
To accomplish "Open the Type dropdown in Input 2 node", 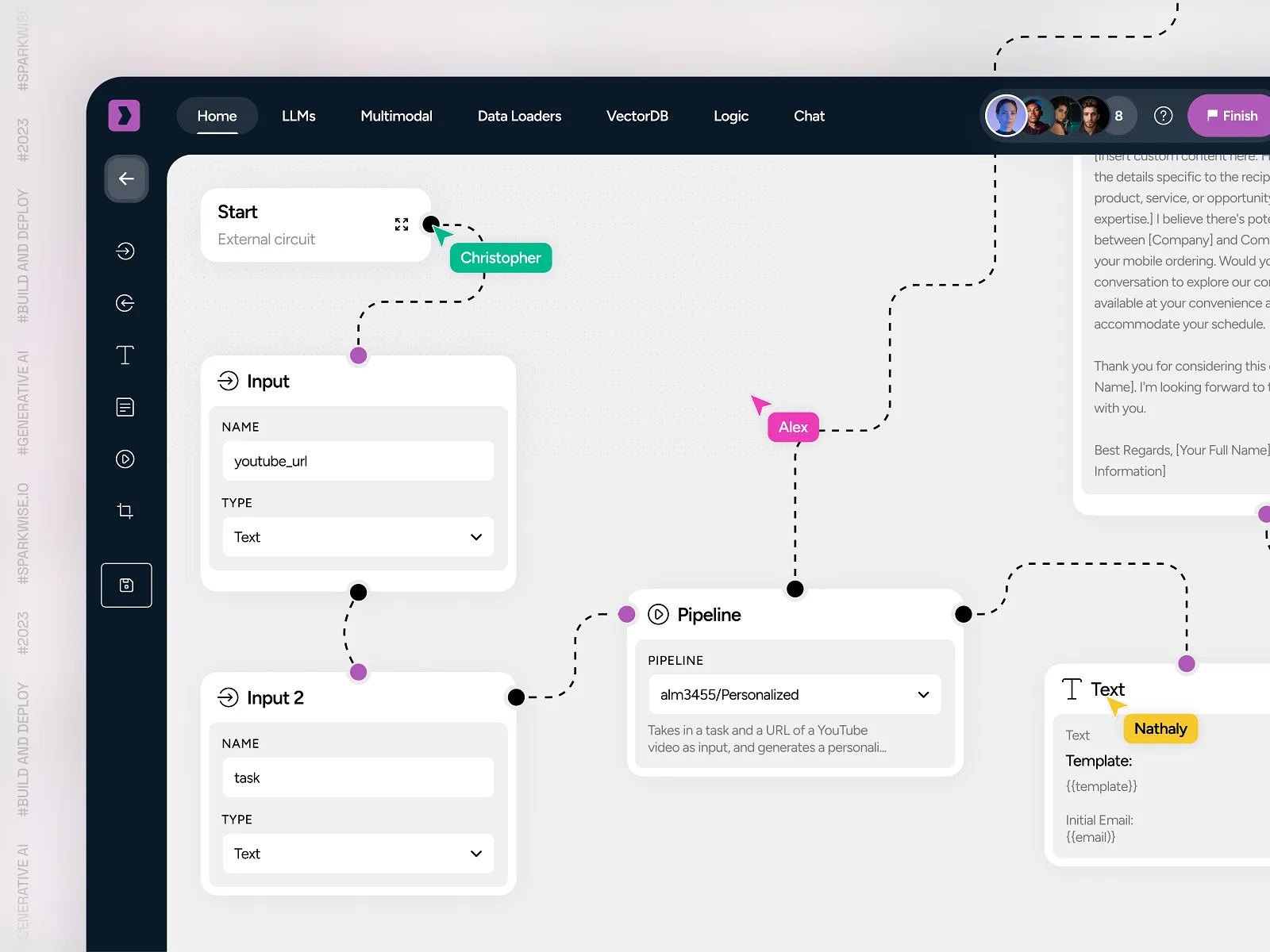I will (358, 854).
